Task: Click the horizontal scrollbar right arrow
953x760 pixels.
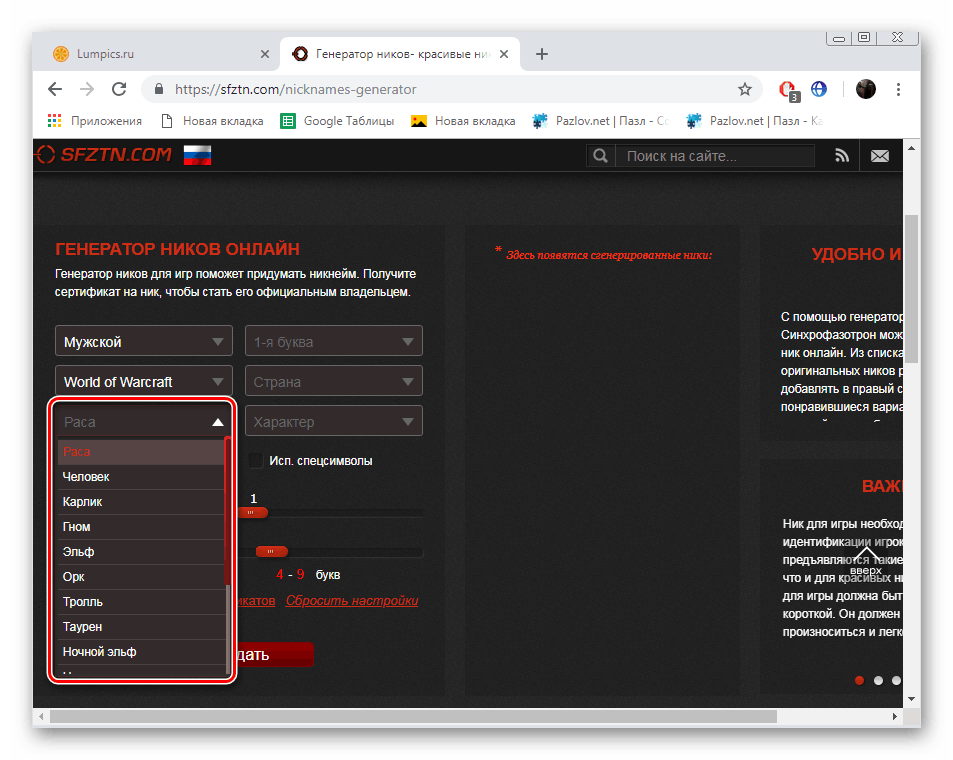Action: click(895, 717)
